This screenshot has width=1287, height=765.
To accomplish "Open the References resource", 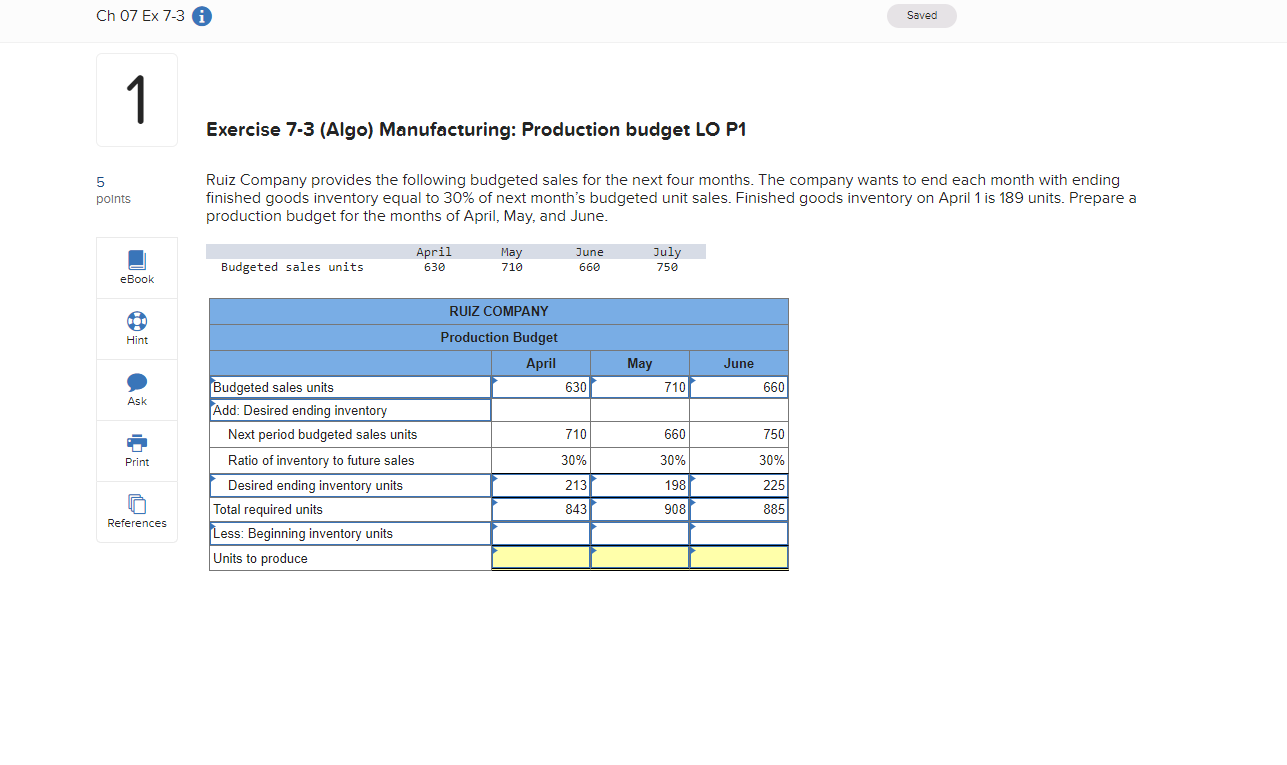I will (x=136, y=510).
